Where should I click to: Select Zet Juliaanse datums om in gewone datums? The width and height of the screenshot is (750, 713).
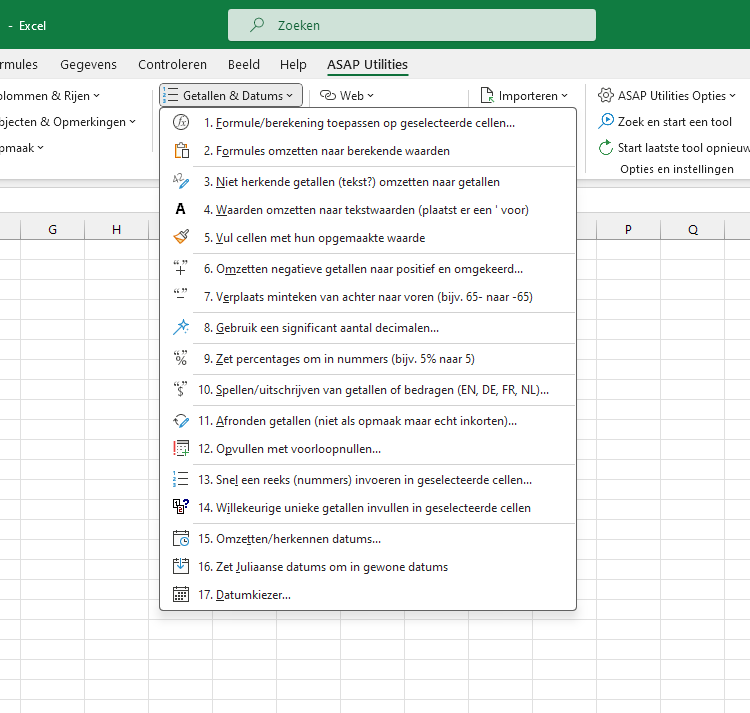point(367,567)
